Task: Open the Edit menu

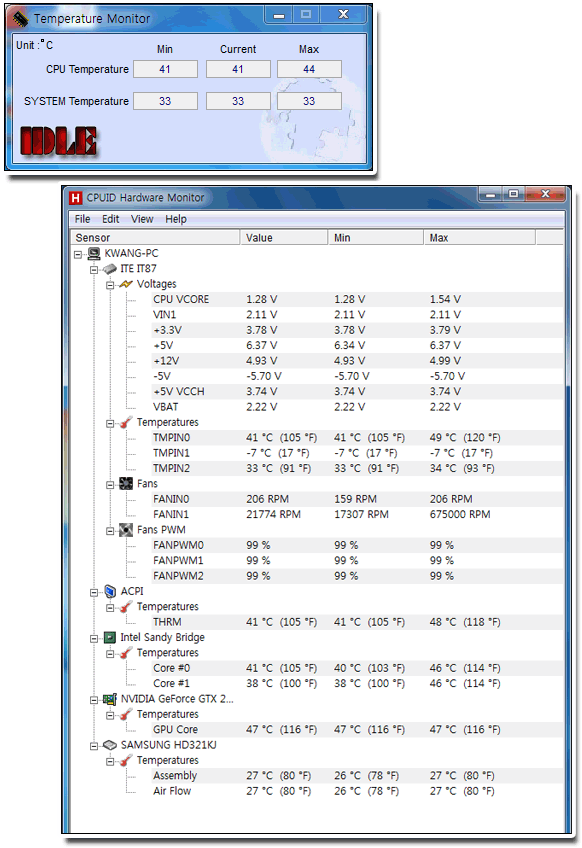Action: pyautogui.click(x=110, y=219)
